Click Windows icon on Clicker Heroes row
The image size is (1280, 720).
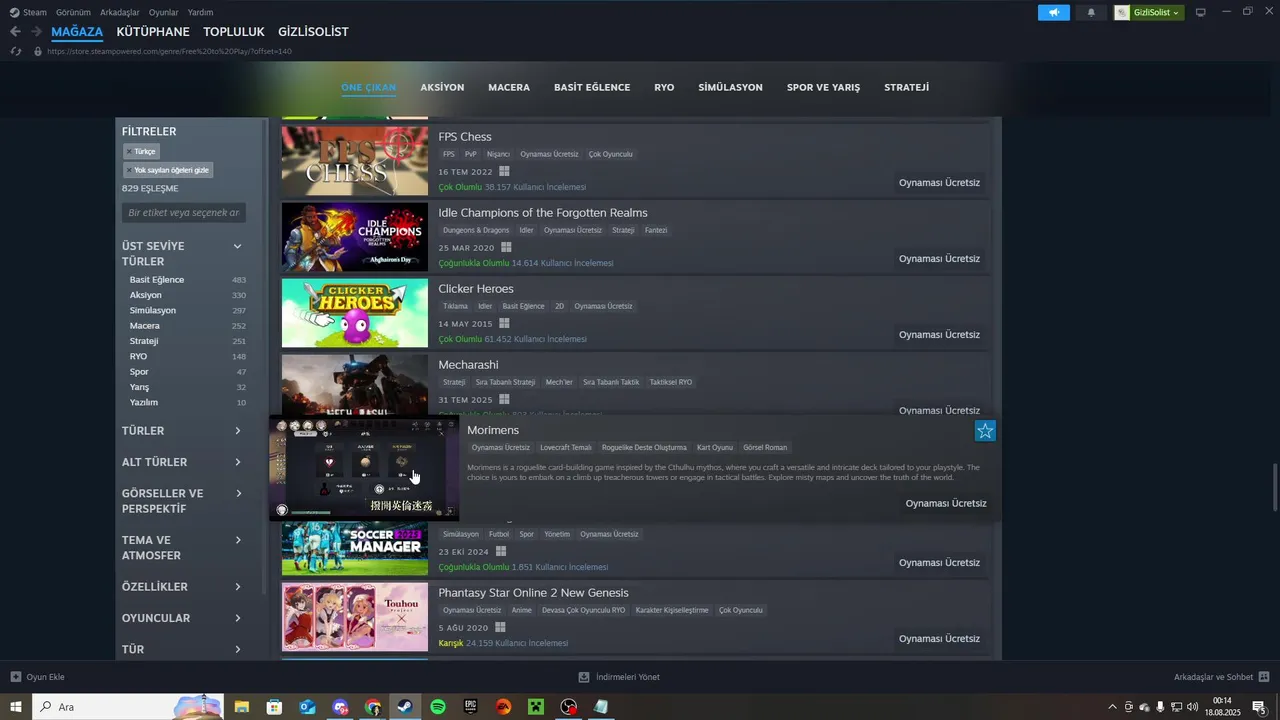coord(504,323)
